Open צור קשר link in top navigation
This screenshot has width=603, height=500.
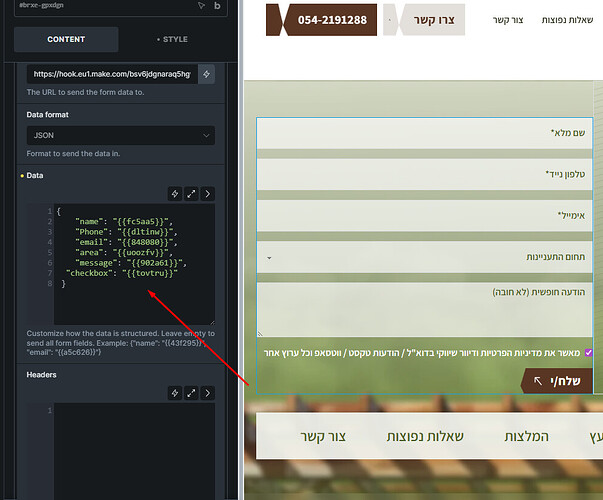(x=508, y=20)
